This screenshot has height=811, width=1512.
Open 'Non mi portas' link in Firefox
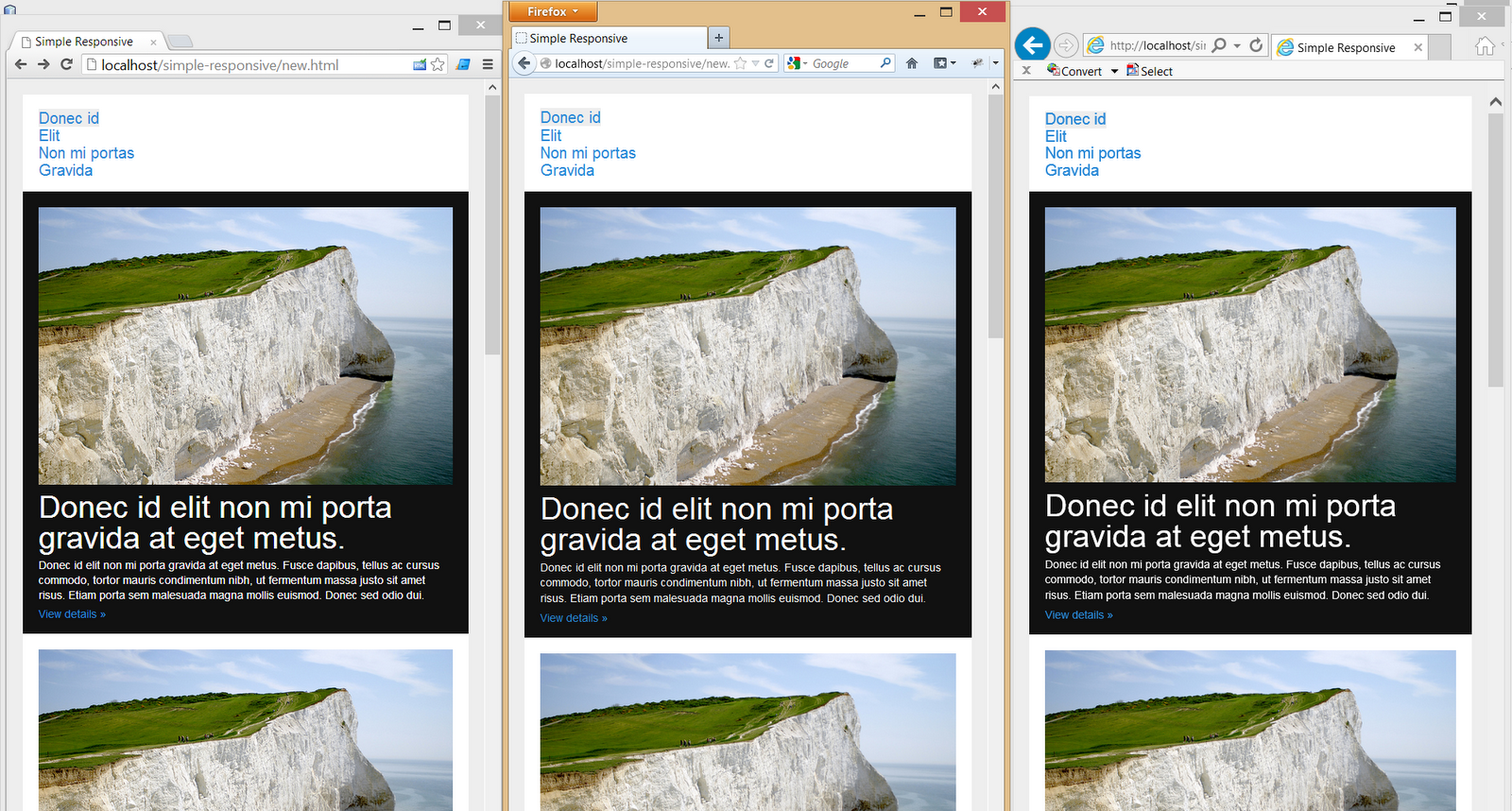[x=588, y=153]
